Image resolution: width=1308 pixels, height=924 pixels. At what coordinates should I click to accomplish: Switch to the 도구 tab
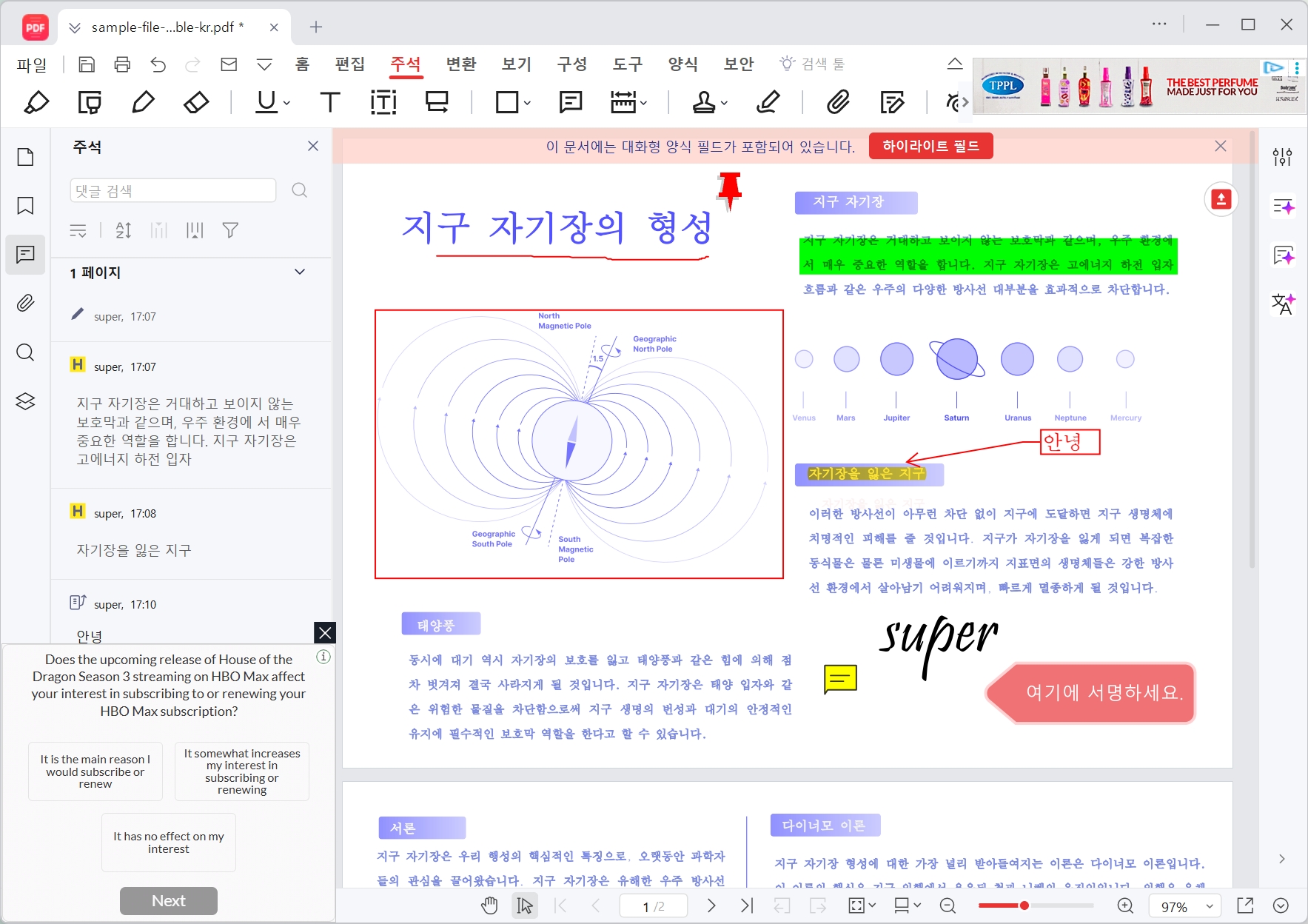pos(627,64)
